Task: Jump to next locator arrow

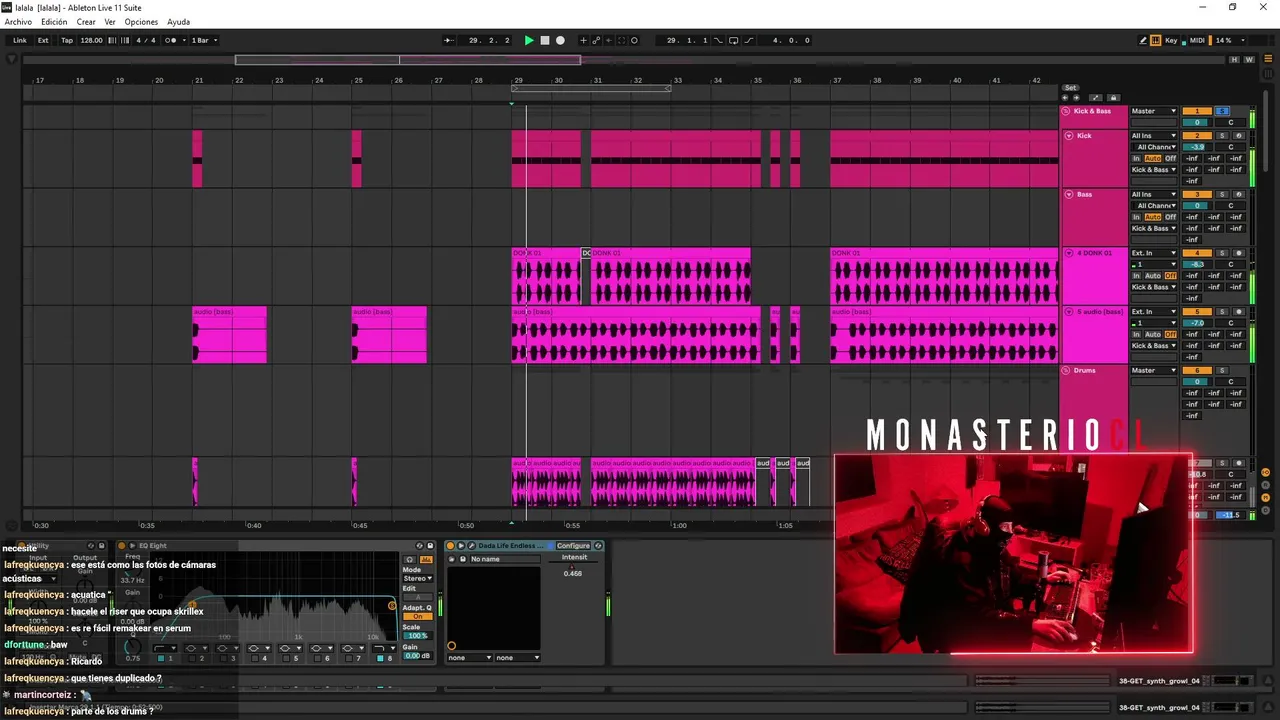Action: click(x=1076, y=98)
